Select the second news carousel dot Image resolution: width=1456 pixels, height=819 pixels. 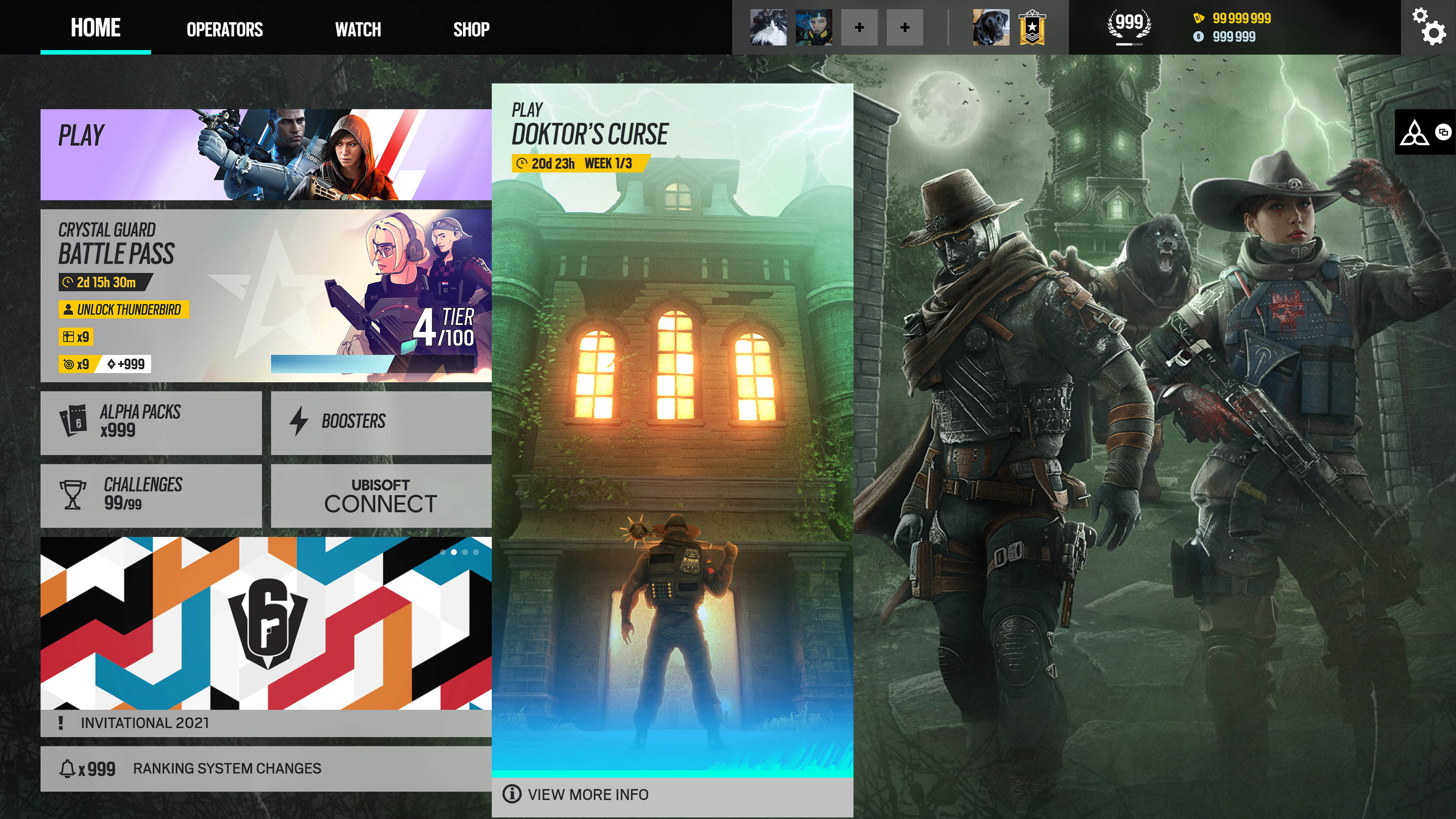[x=453, y=552]
